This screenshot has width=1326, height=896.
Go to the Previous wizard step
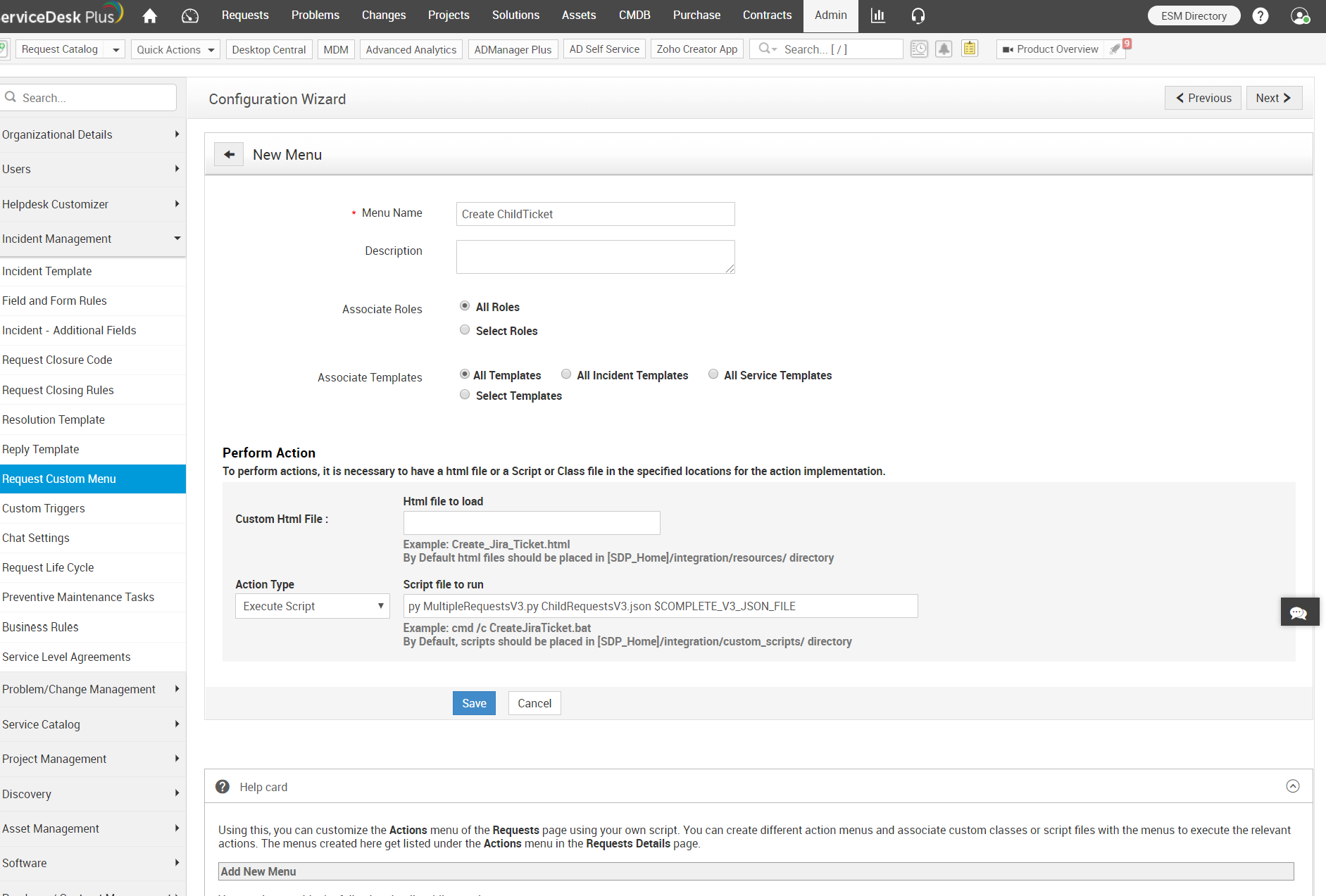pos(1203,98)
